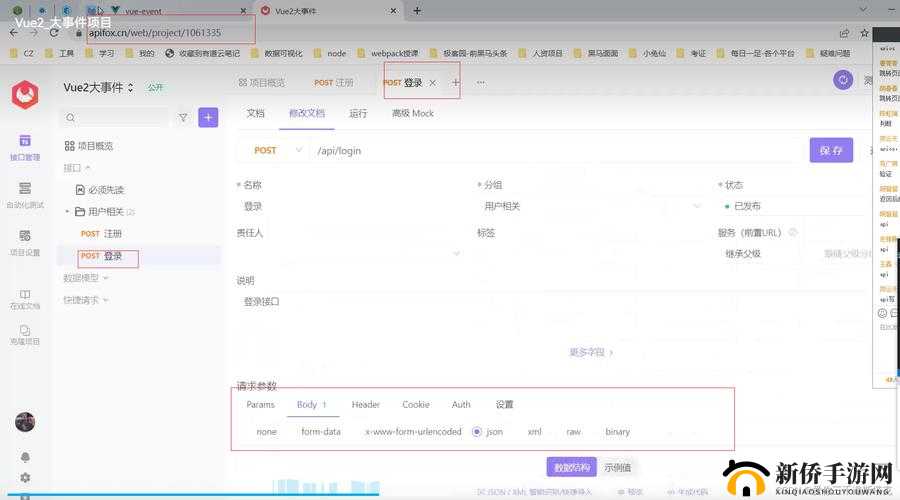
Task: Open 自动化测试 sidebar section
Action: (x=25, y=195)
